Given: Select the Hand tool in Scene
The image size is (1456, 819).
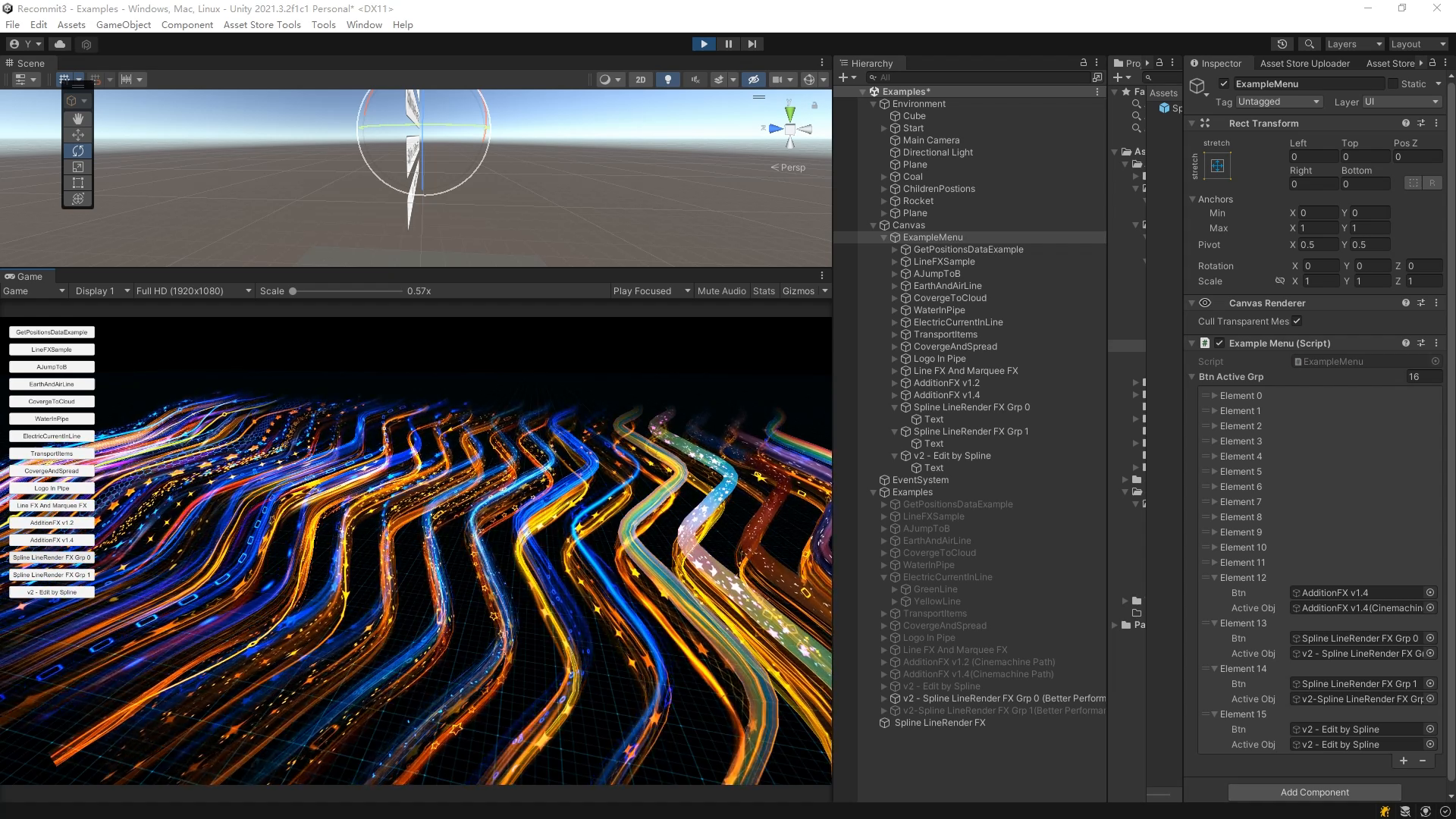Looking at the screenshot, I should click(x=77, y=119).
